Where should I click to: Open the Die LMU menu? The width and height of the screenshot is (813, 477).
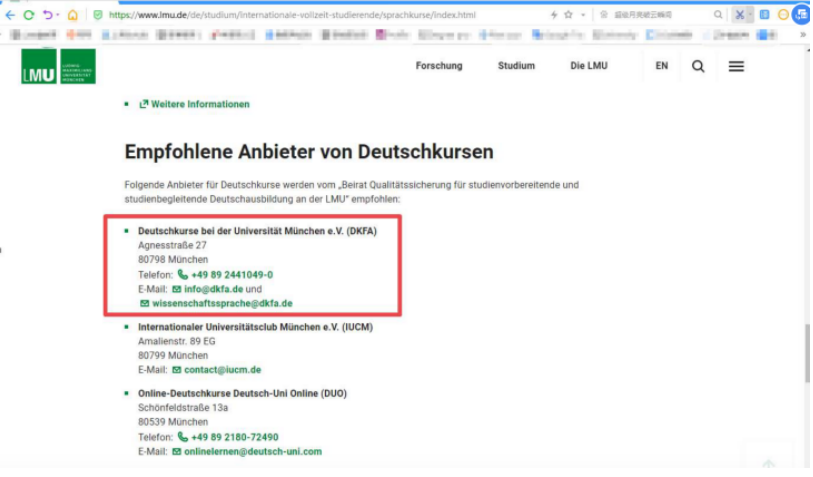click(590, 66)
